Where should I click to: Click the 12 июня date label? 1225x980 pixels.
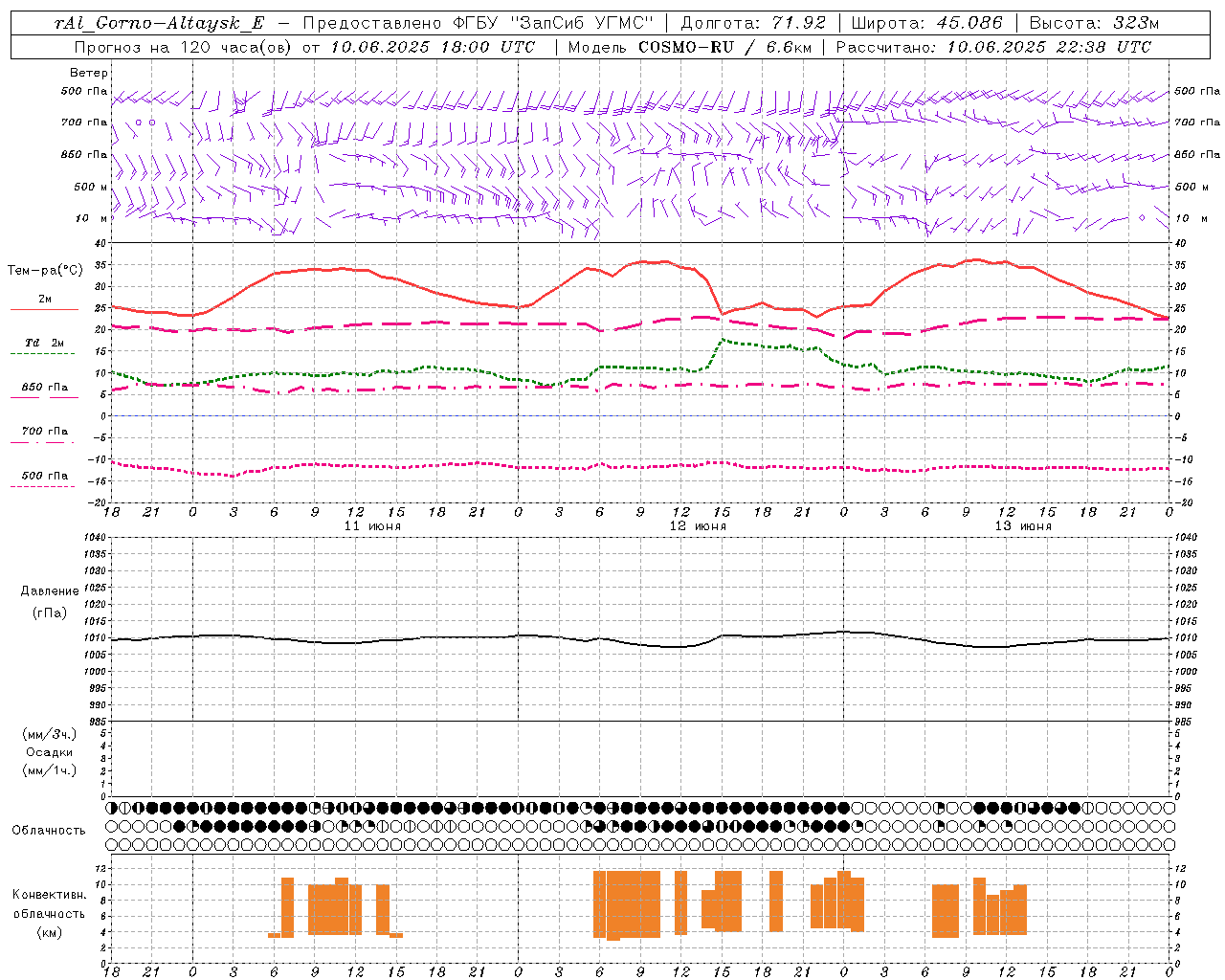pos(698,526)
